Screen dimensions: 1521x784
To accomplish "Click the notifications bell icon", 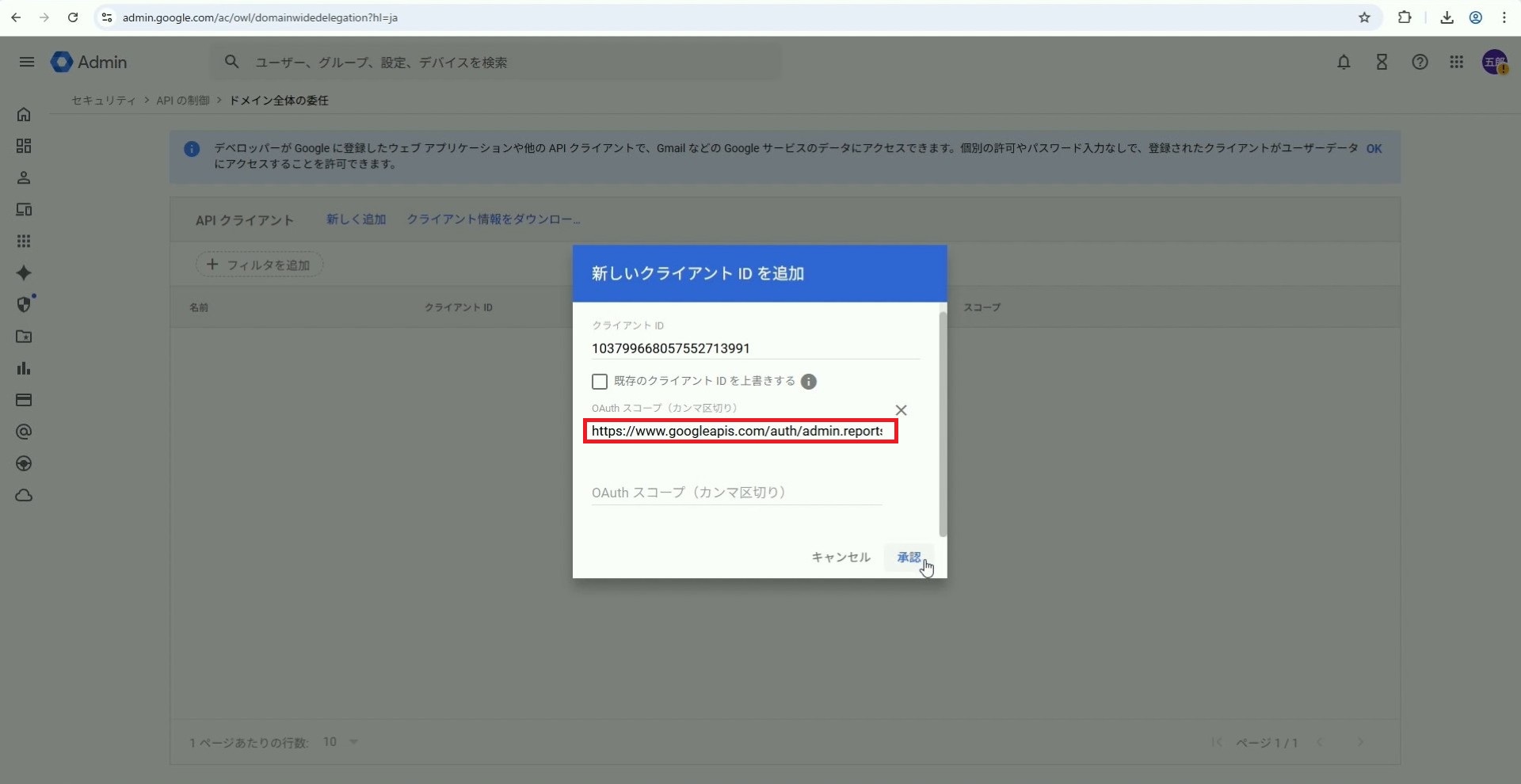I will tap(1344, 62).
